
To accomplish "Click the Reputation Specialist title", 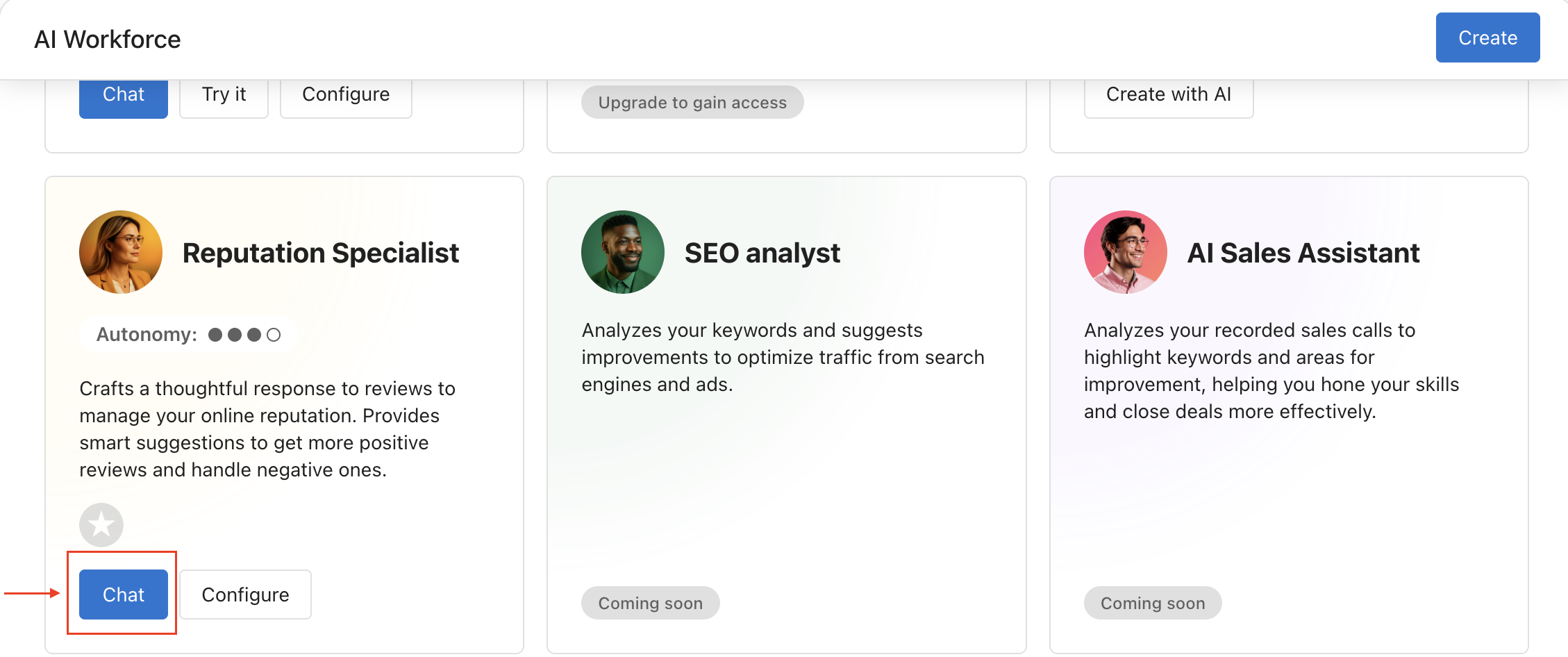I will (x=321, y=253).
